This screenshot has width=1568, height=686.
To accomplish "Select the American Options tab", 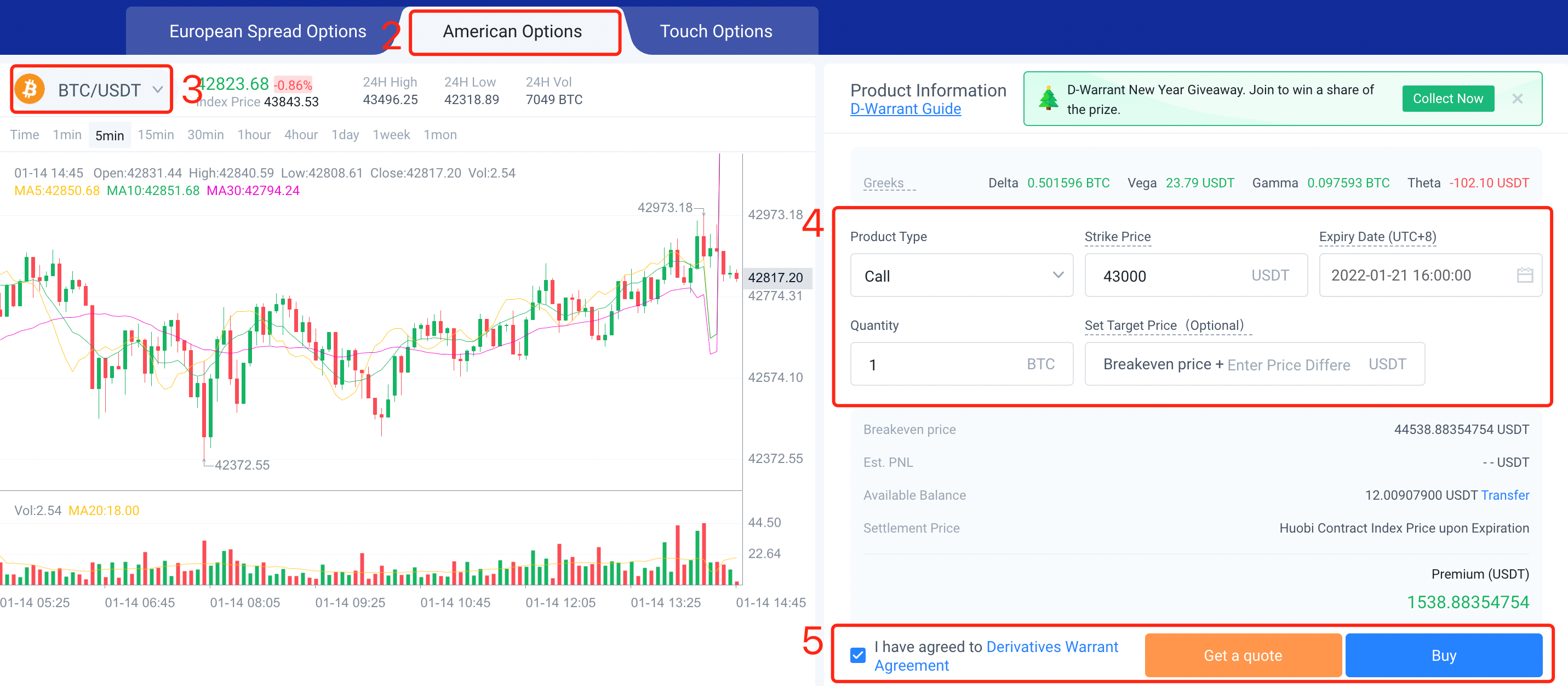I will pos(512,31).
